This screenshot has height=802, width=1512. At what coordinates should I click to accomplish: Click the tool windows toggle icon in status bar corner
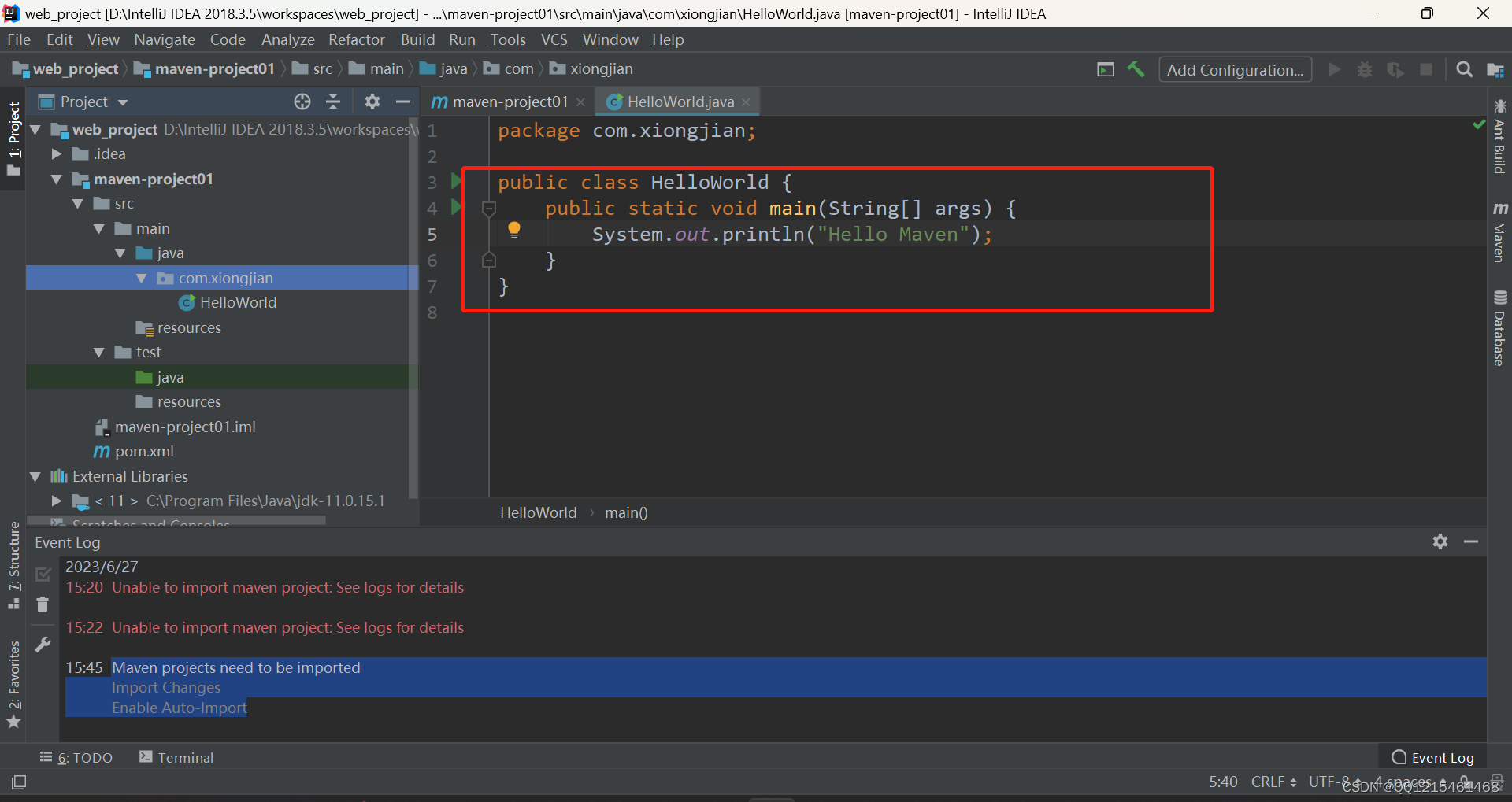tap(19, 782)
